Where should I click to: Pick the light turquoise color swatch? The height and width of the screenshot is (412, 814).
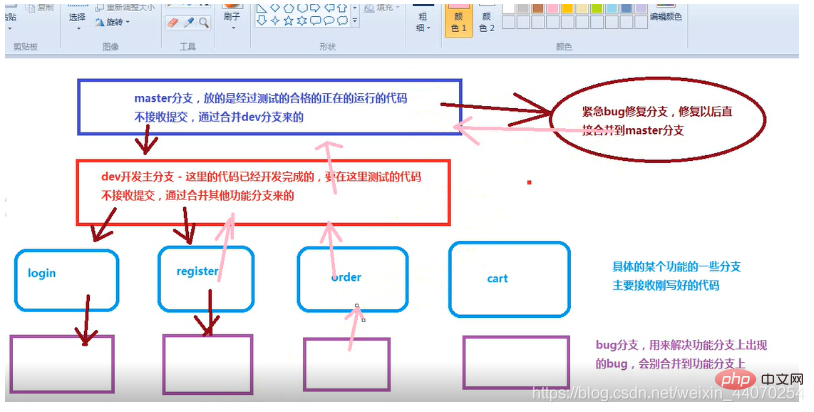[612, 8]
